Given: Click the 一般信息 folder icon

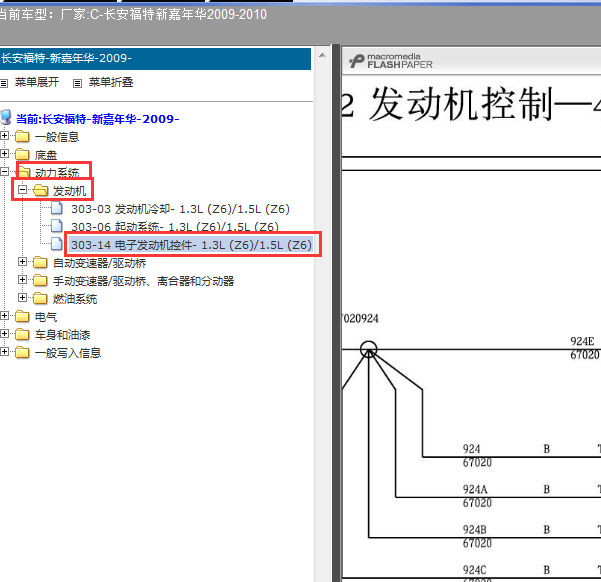Looking at the screenshot, I should click(22, 136).
